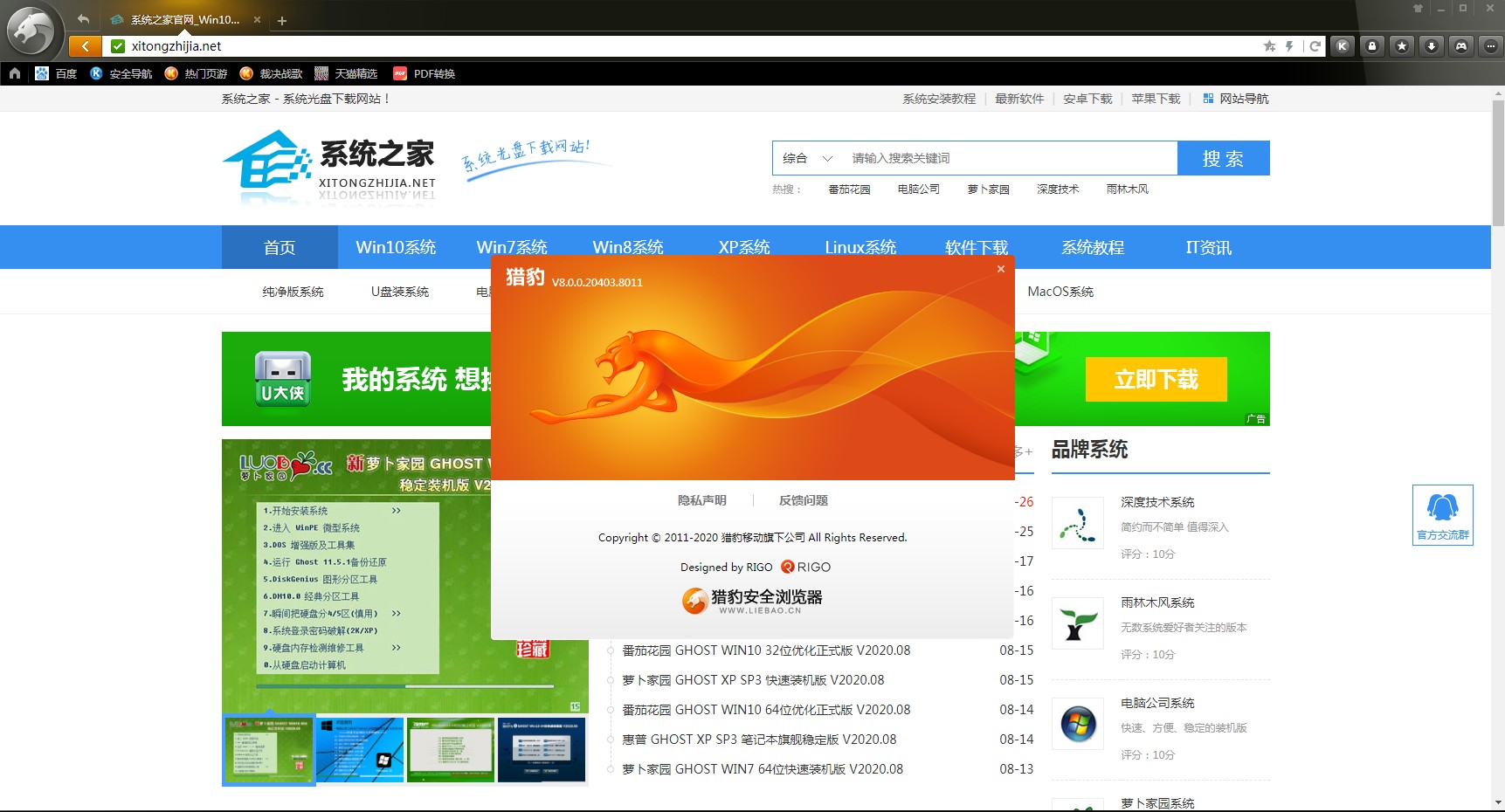
Task: Close the 系统之家官网 browser tab
Action: (257, 19)
